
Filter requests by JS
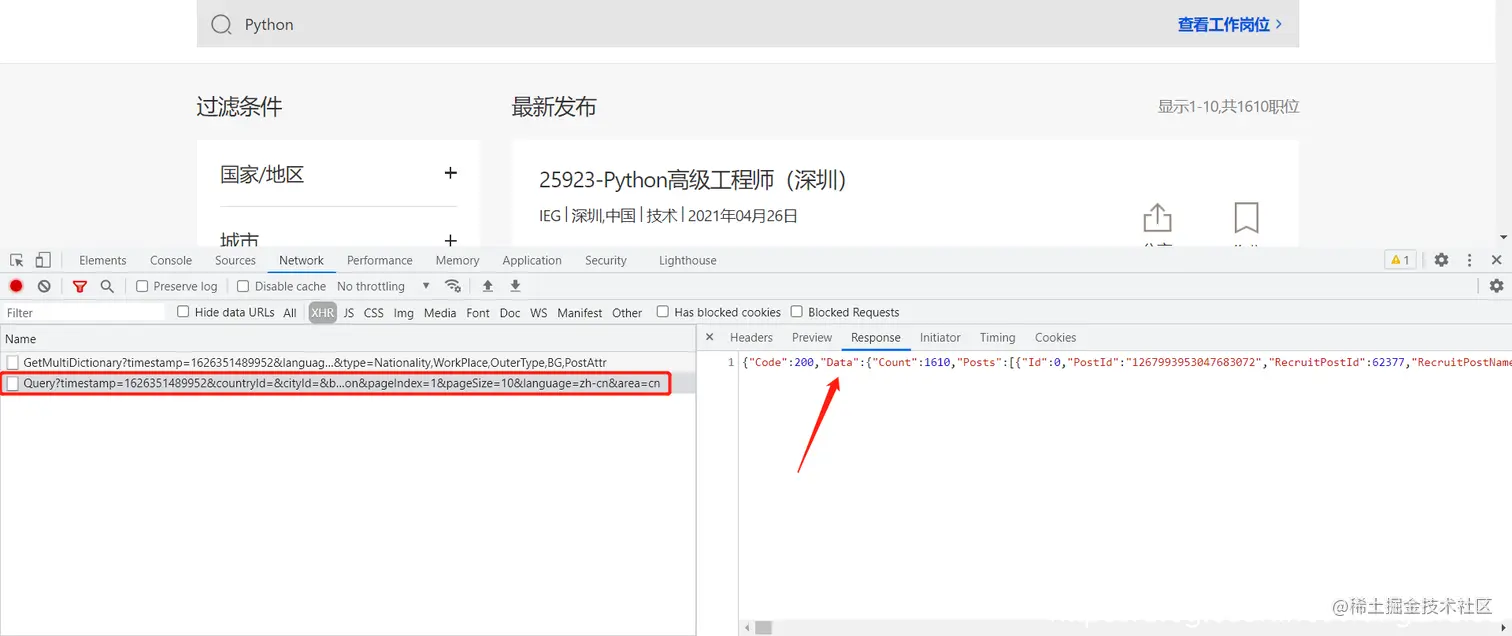[x=349, y=313]
